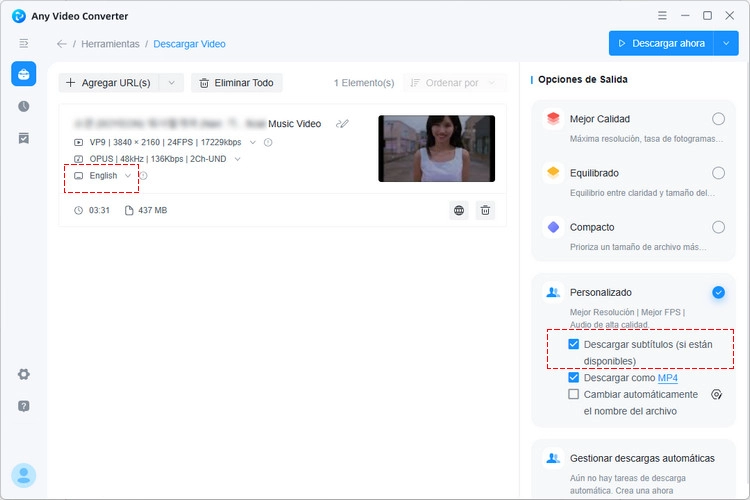Click the Mejor Calidad layers icon
This screenshot has width=750, height=500.
click(x=553, y=118)
